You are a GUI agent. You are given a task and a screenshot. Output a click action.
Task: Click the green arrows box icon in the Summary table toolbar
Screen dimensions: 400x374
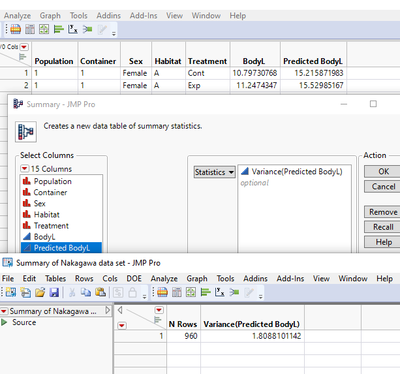click(x=191, y=292)
